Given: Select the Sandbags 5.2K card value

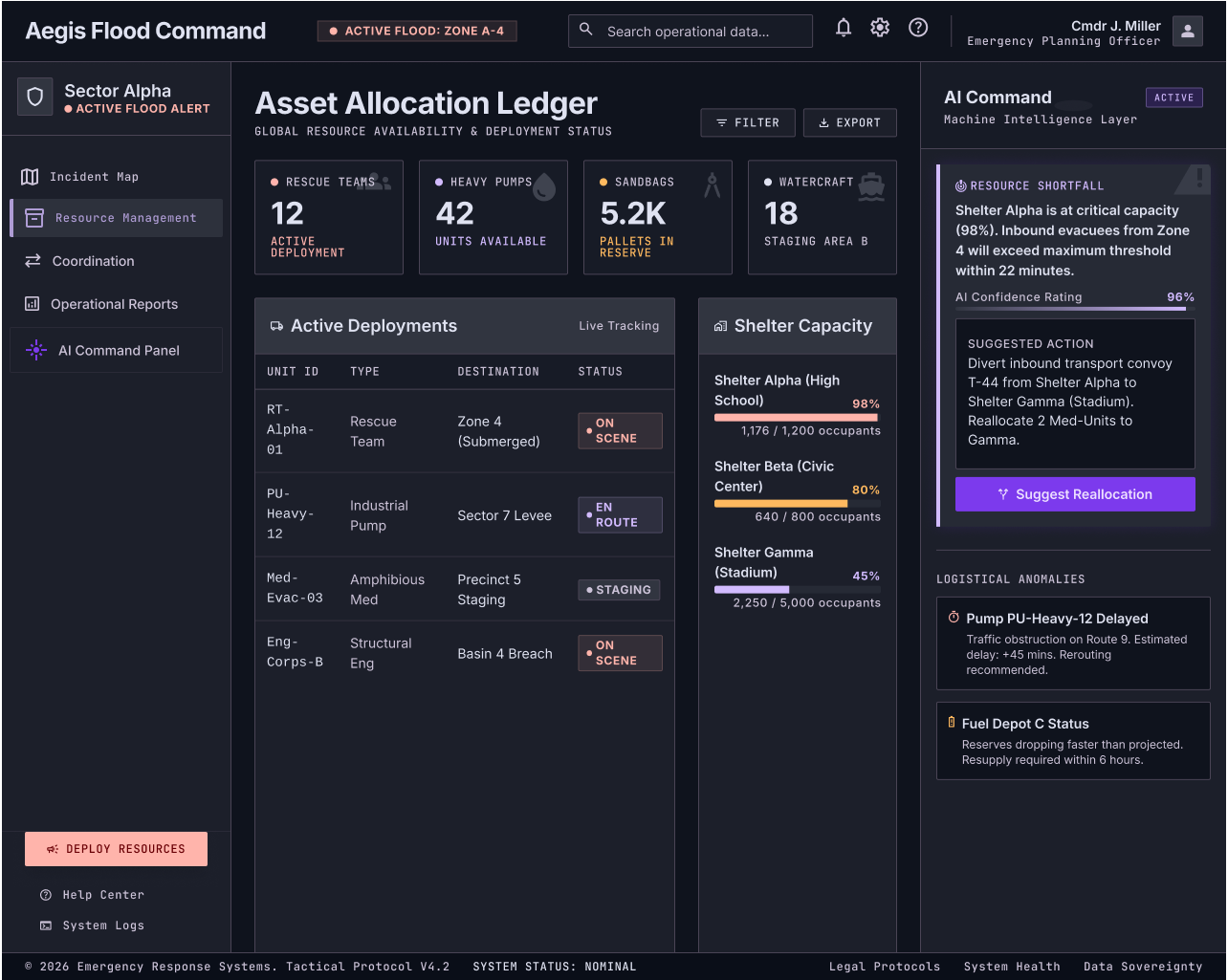Looking at the screenshot, I should pyautogui.click(x=633, y=213).
